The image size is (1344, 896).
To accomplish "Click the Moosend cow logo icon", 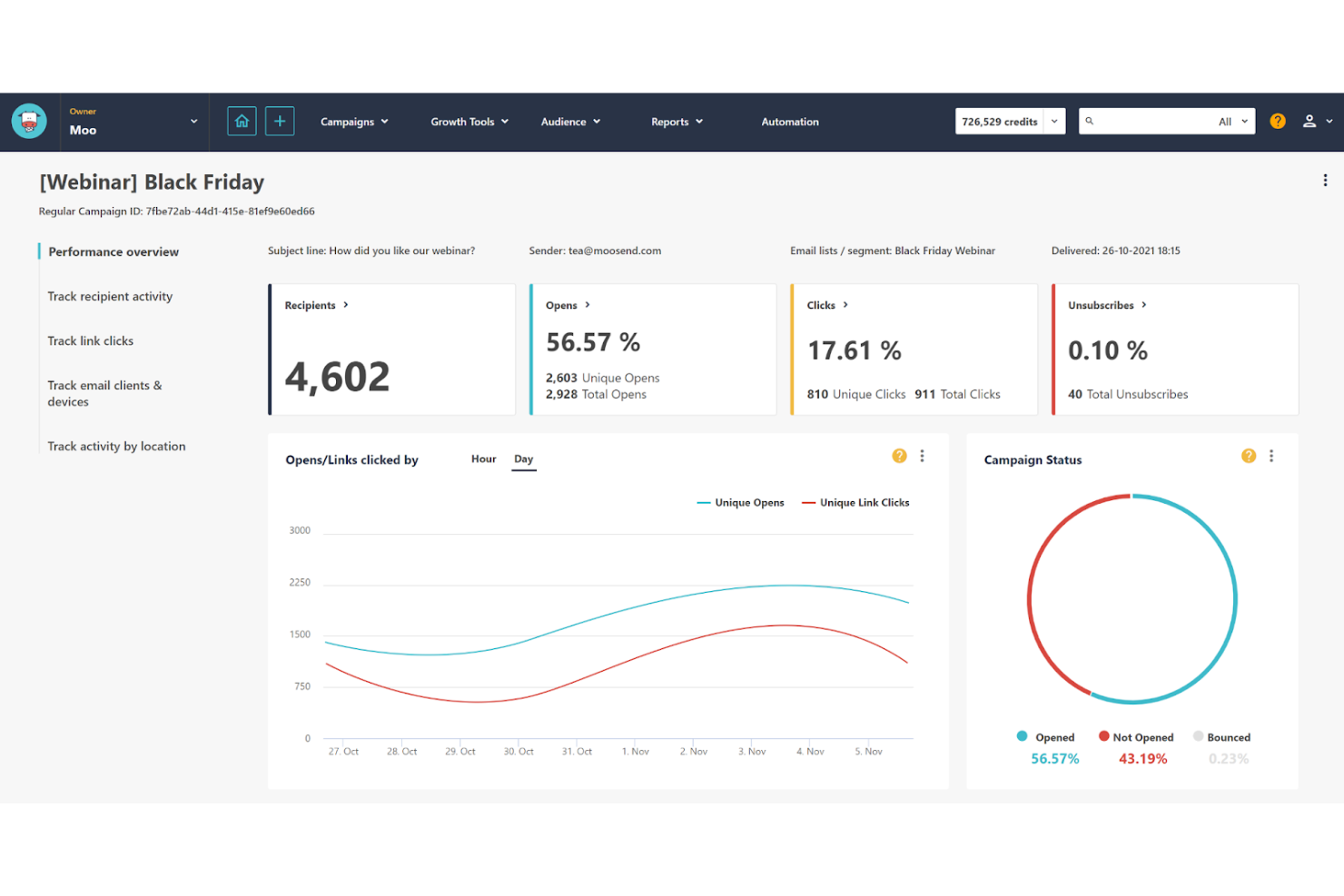I will coord(28,121).
